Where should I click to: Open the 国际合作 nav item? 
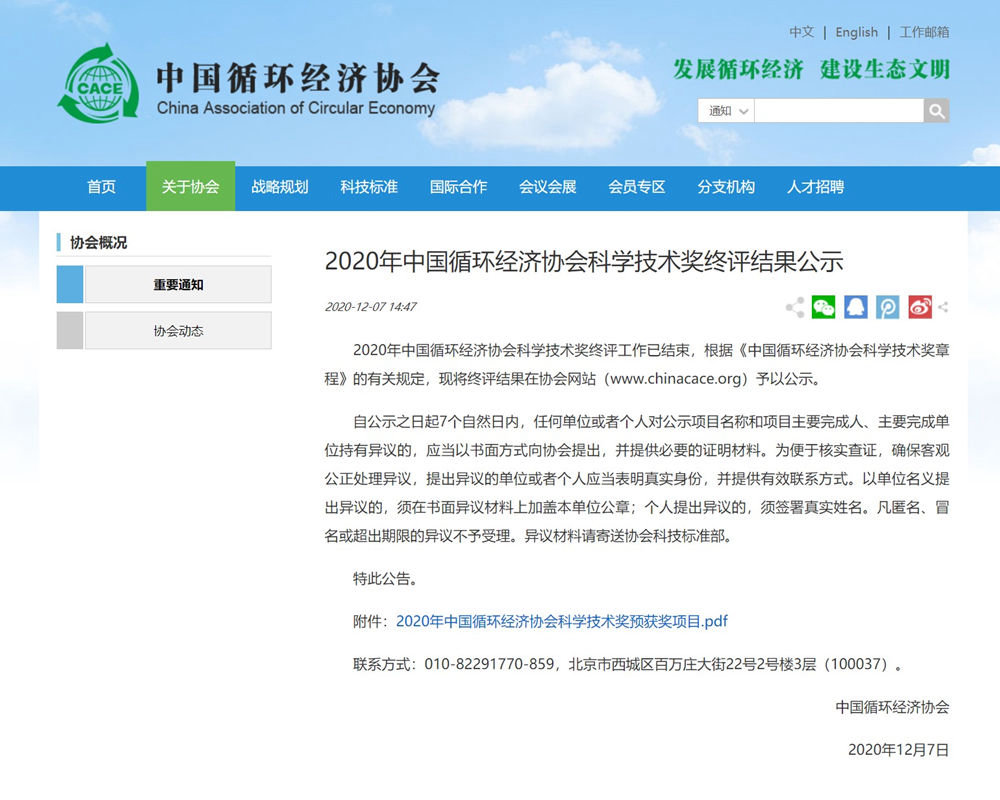[x=459, y=187]
